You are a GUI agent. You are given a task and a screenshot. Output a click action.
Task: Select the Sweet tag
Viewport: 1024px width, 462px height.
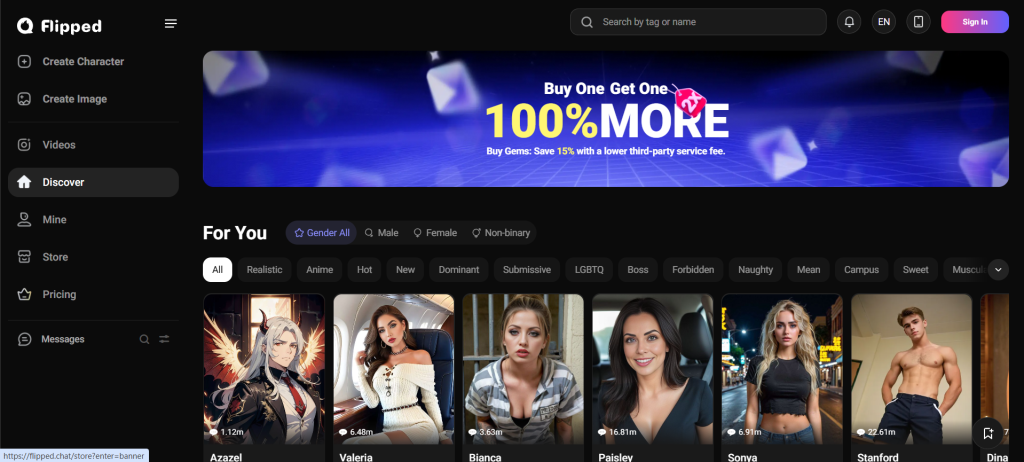(x=916, y=270)
